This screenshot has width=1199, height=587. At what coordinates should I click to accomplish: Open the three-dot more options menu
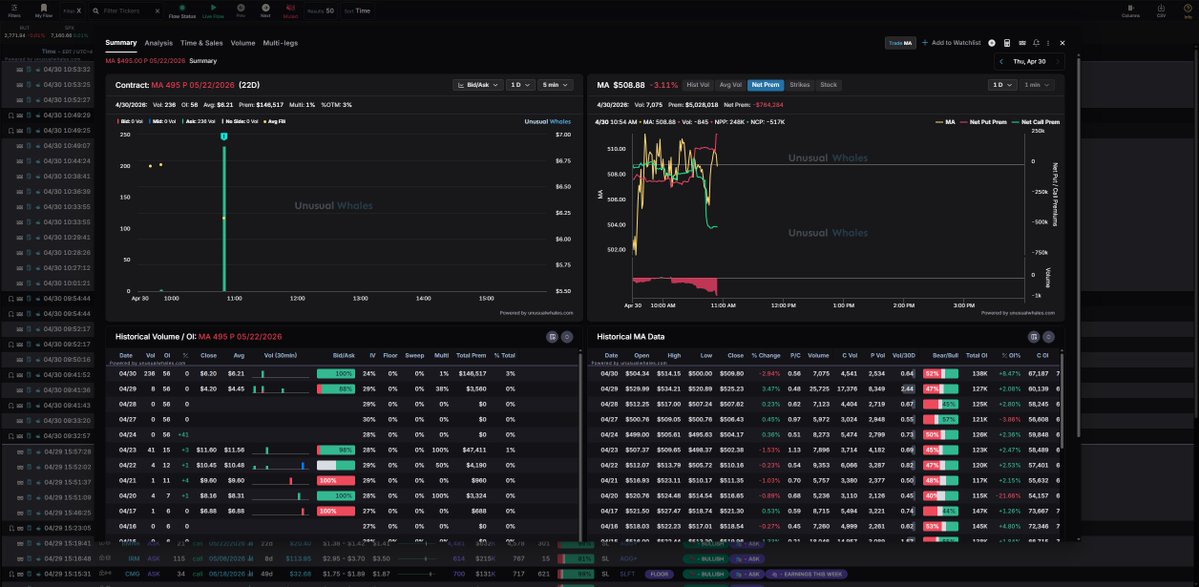click(x=1048, y=44)
